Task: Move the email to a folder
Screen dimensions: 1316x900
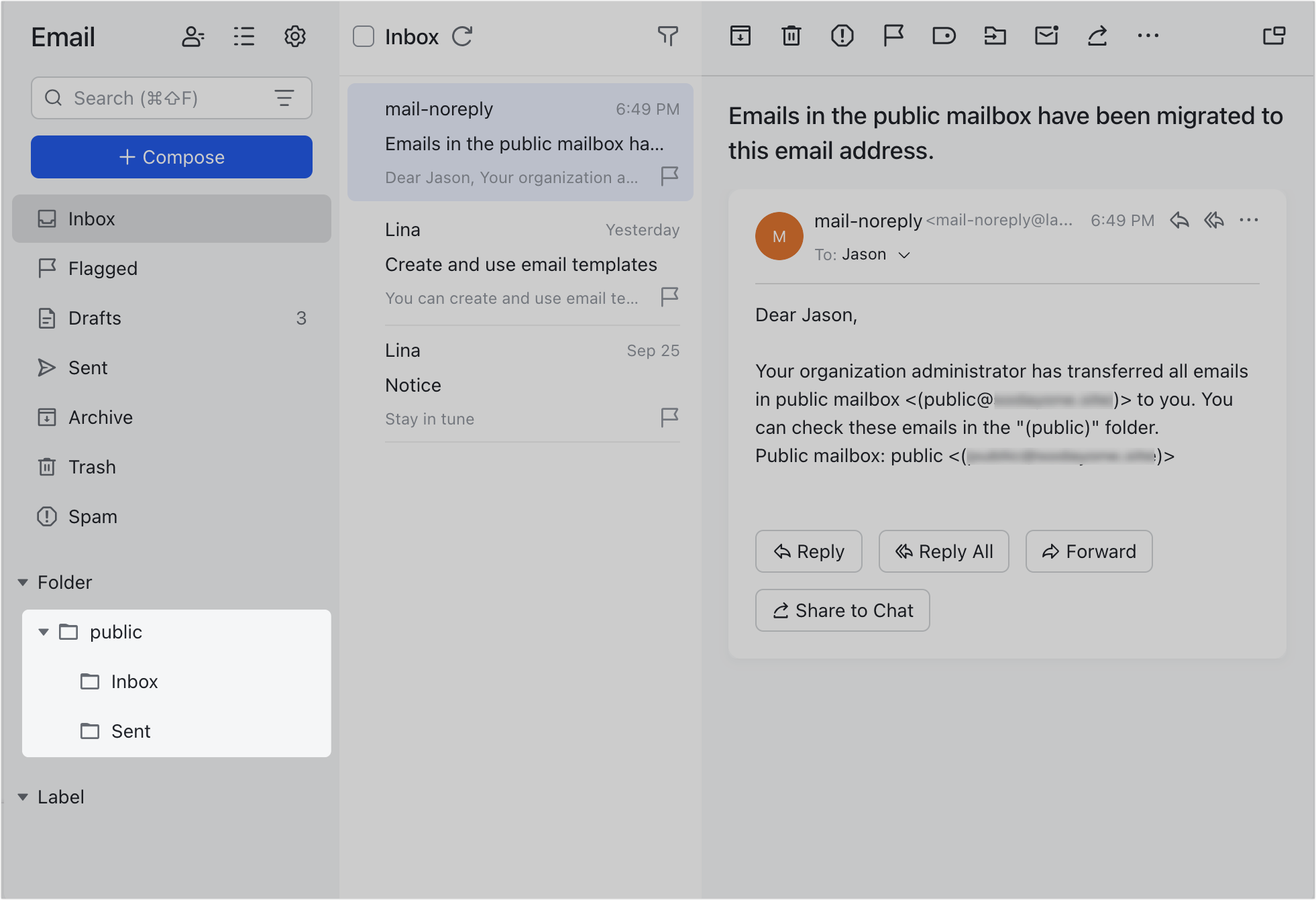Action: 995,36
